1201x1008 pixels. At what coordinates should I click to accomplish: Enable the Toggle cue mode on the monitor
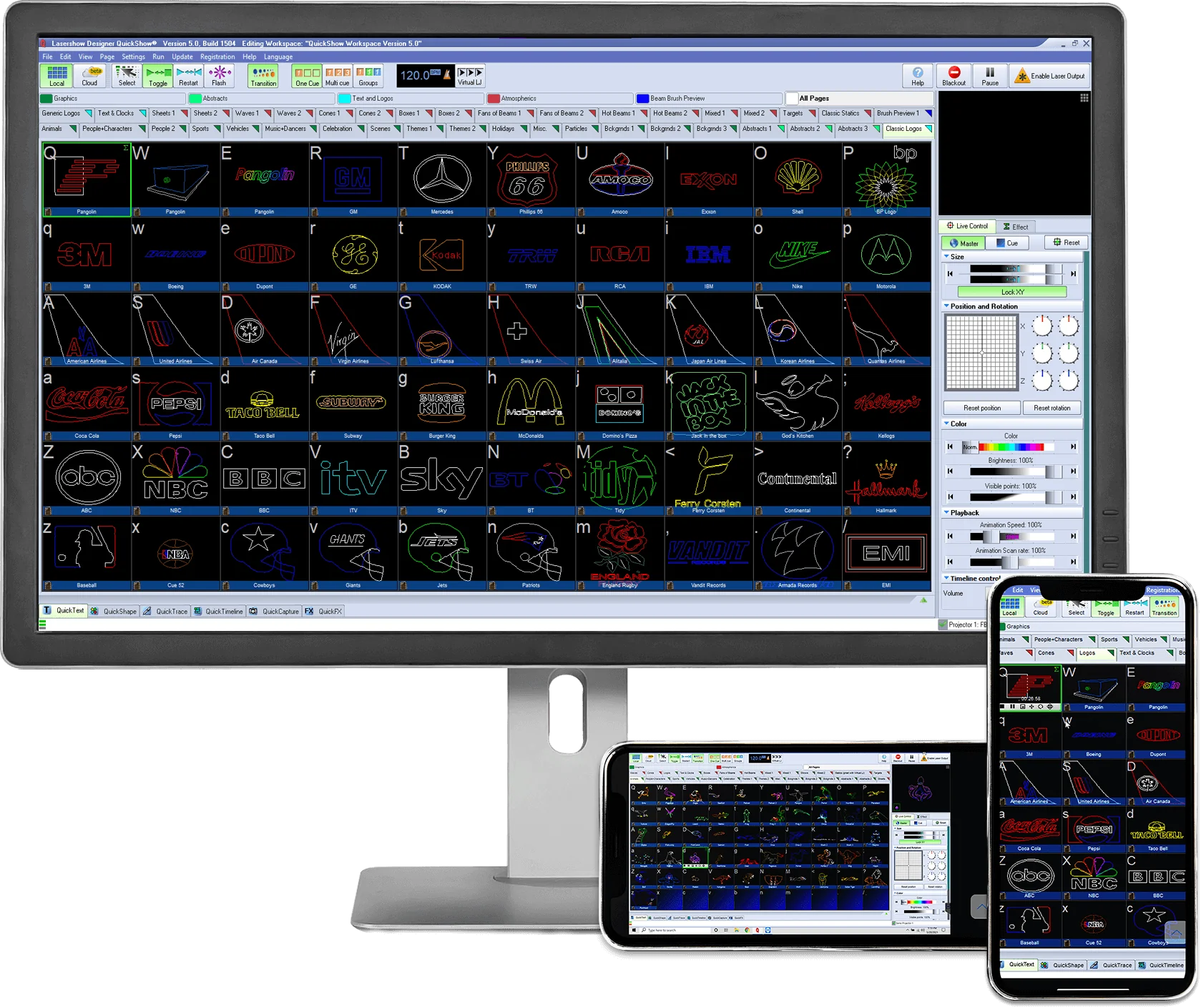[x=158, y=76]
